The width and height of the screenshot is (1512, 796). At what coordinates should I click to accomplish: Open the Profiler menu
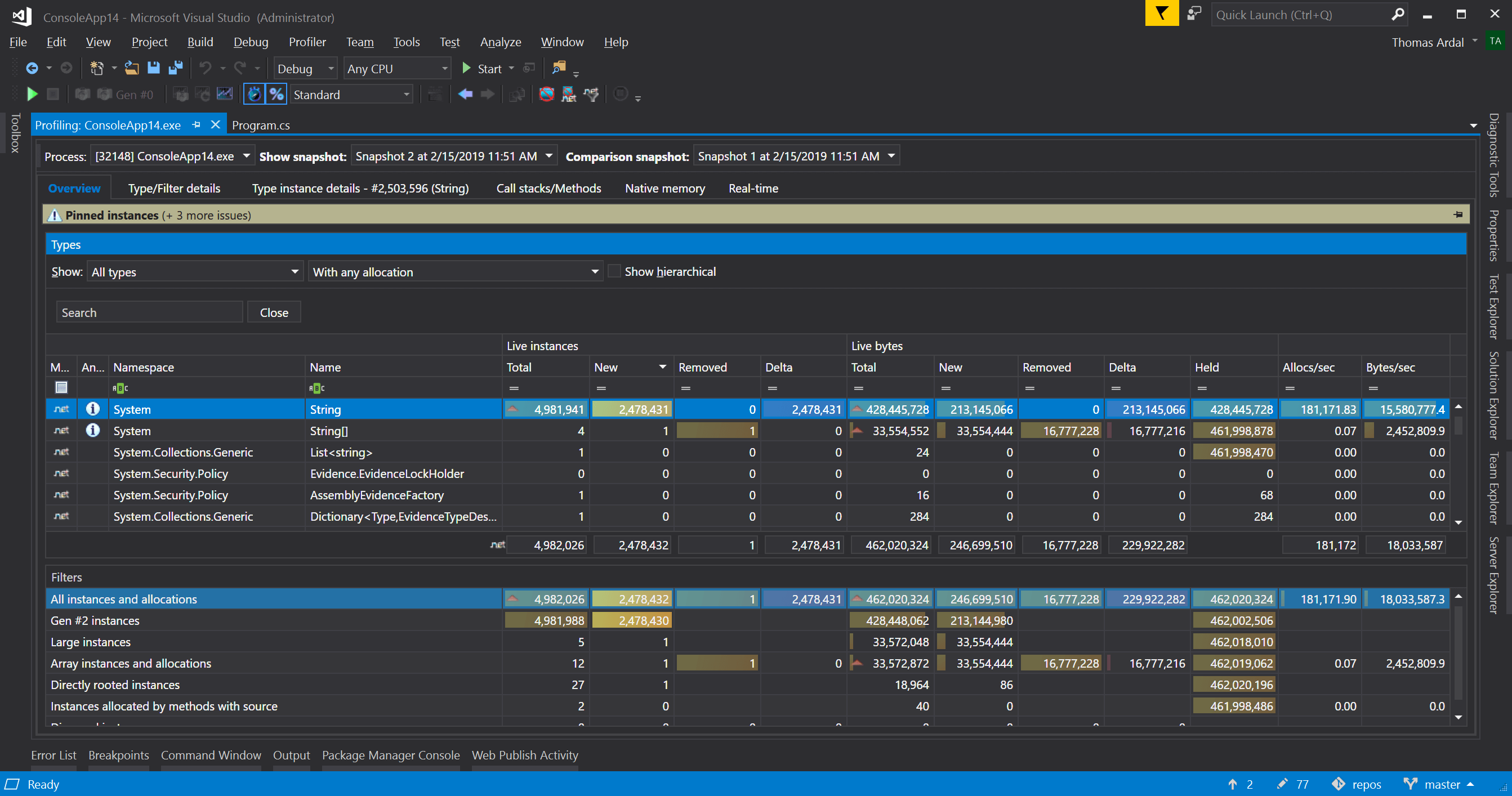[307, 42]
